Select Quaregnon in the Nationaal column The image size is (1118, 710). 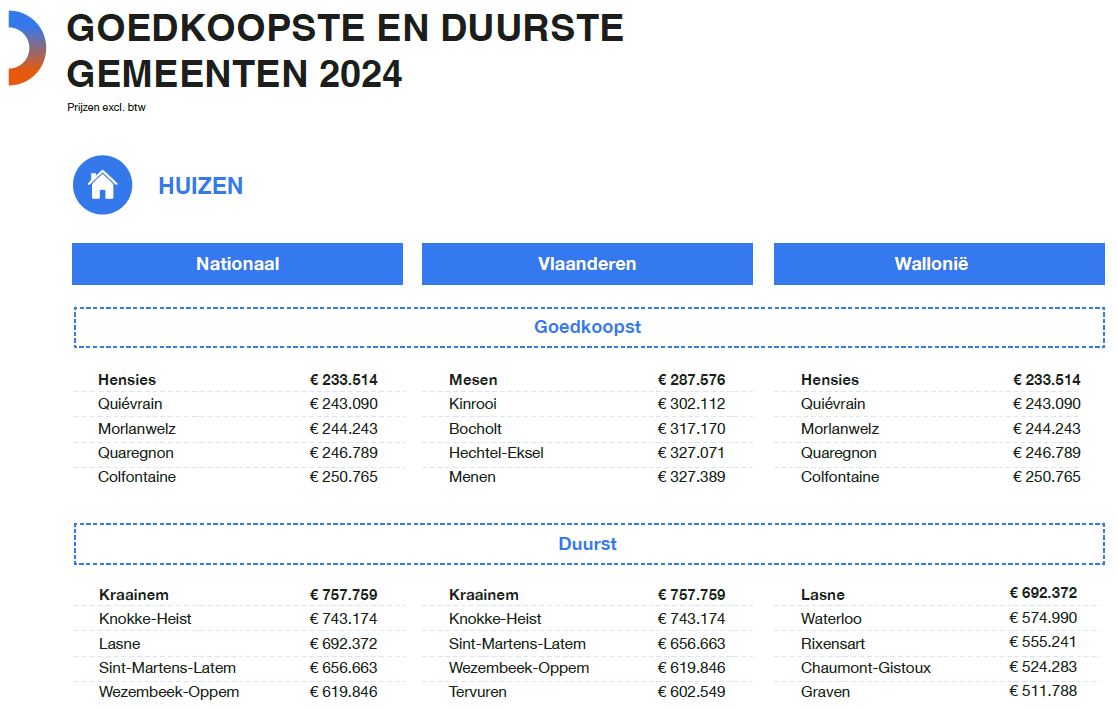pos(135,453)
